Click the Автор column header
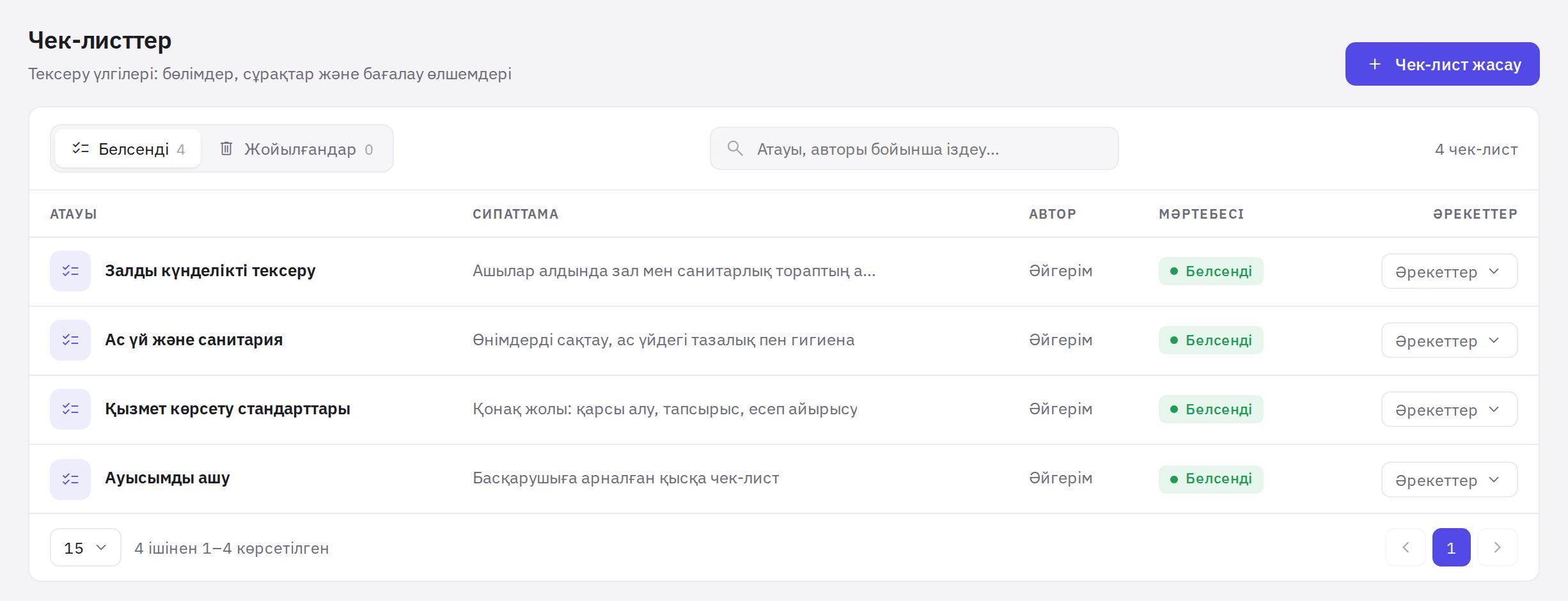This screenshot has height=601, width=1568. [1053, 214]
